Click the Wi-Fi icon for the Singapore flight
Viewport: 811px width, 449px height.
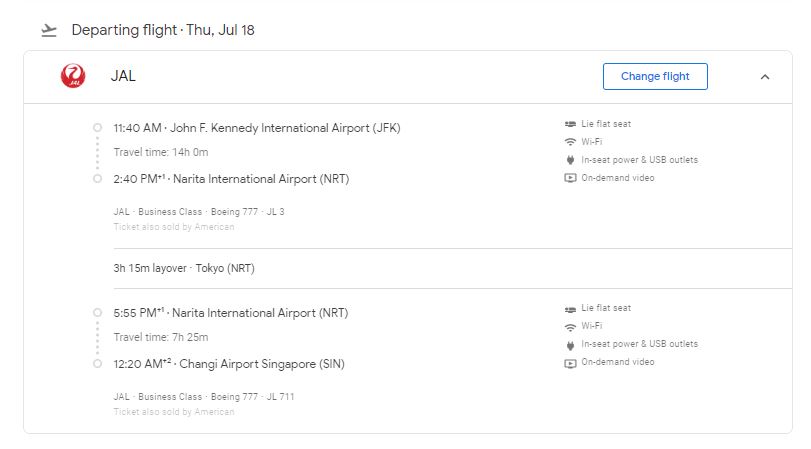click(570, 327)
